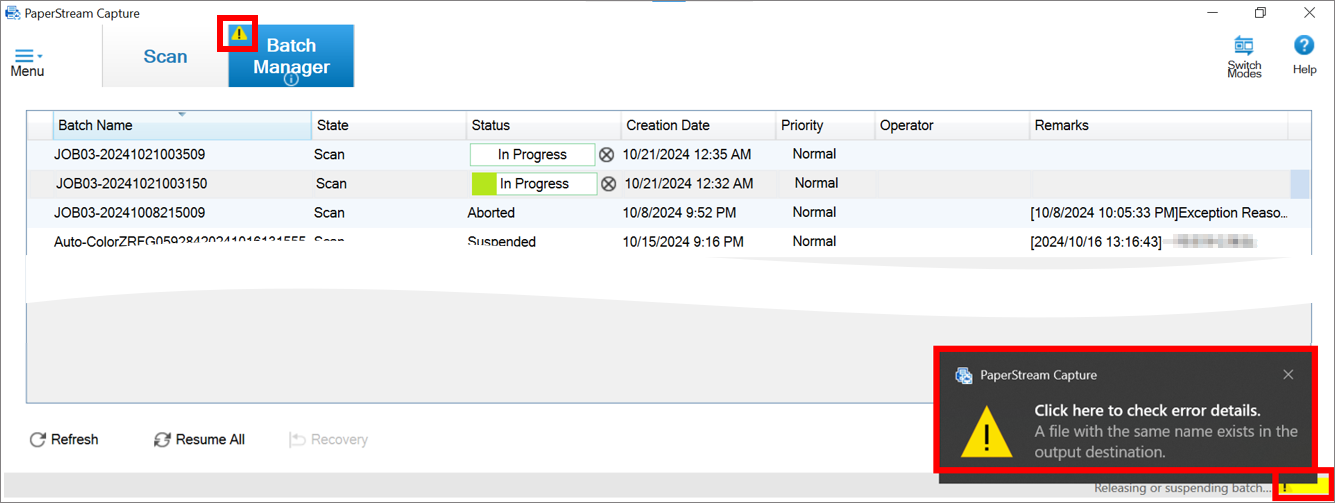Click the Exception Reason remarks cell
Viewport: 1335px width, 503px height.
click(x=1159, y=213)
